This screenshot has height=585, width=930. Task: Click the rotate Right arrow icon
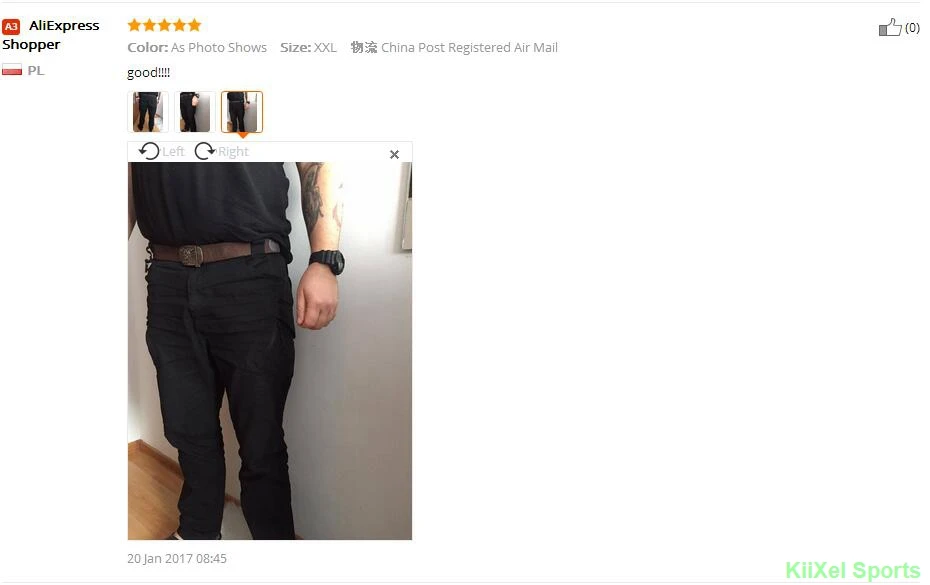205,151
